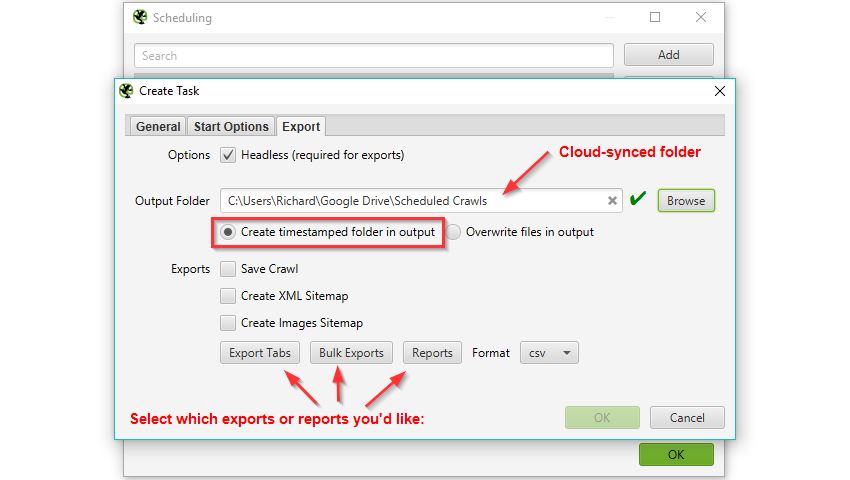This screenshot has width=850, height=480.
Task: Click the Bulk Exports button
Action: click(x=351, y=353)
